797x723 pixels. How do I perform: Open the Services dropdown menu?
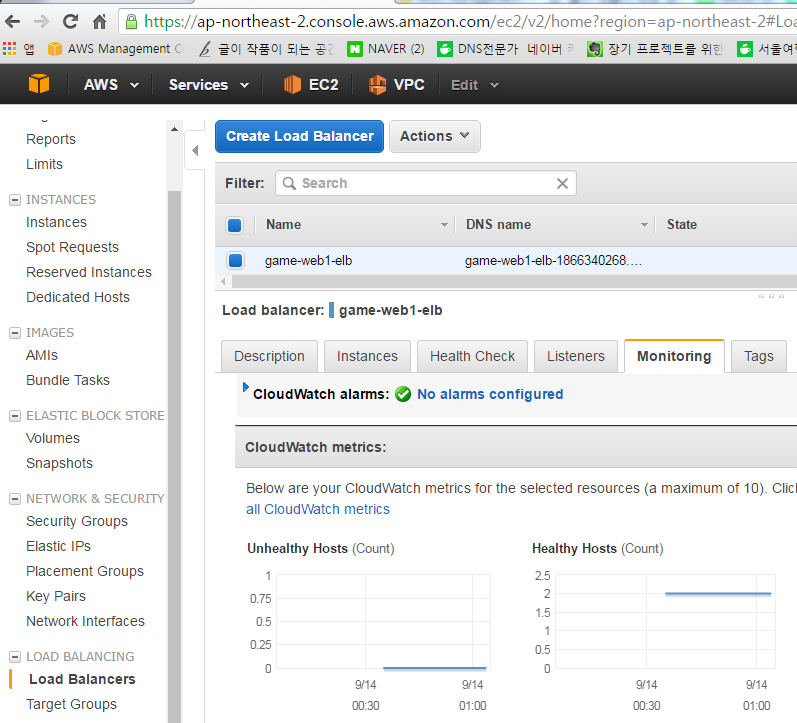[209, 84]
